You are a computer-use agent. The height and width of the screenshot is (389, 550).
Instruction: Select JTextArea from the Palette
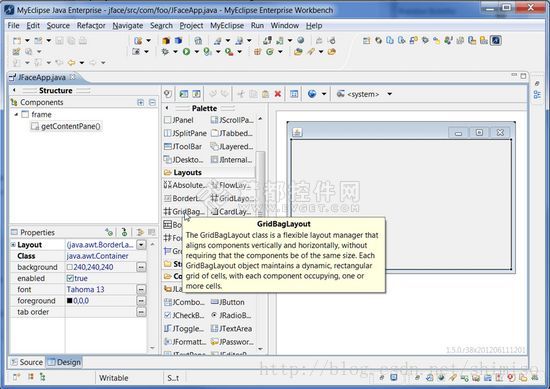[232, 329]
